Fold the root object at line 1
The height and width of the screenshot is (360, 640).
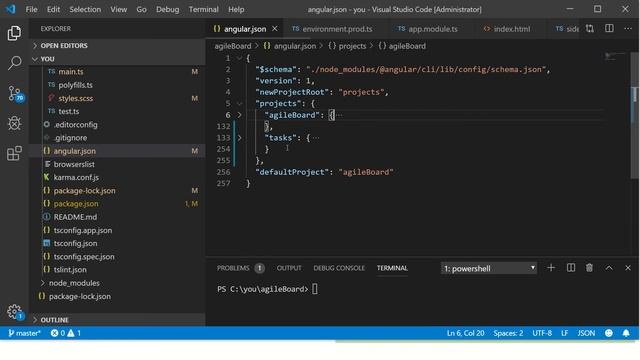point(240,58)
